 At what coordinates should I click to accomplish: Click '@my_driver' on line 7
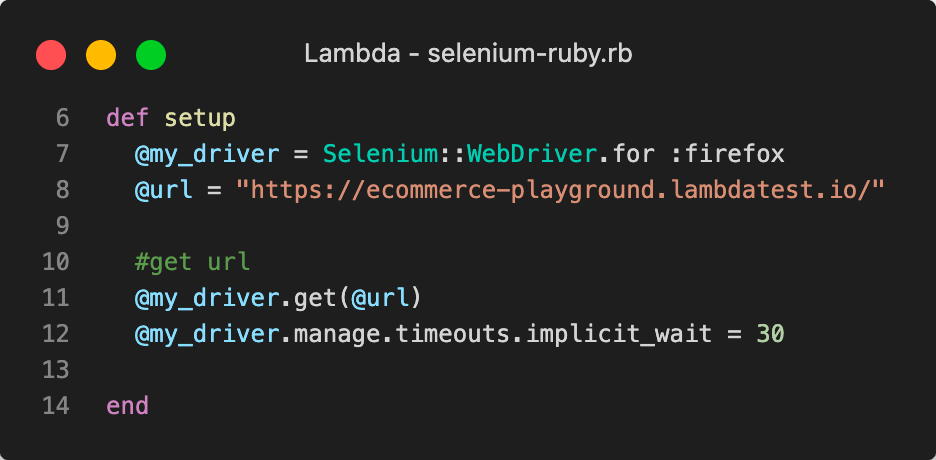pyautogui.click(x=207, y=154)
